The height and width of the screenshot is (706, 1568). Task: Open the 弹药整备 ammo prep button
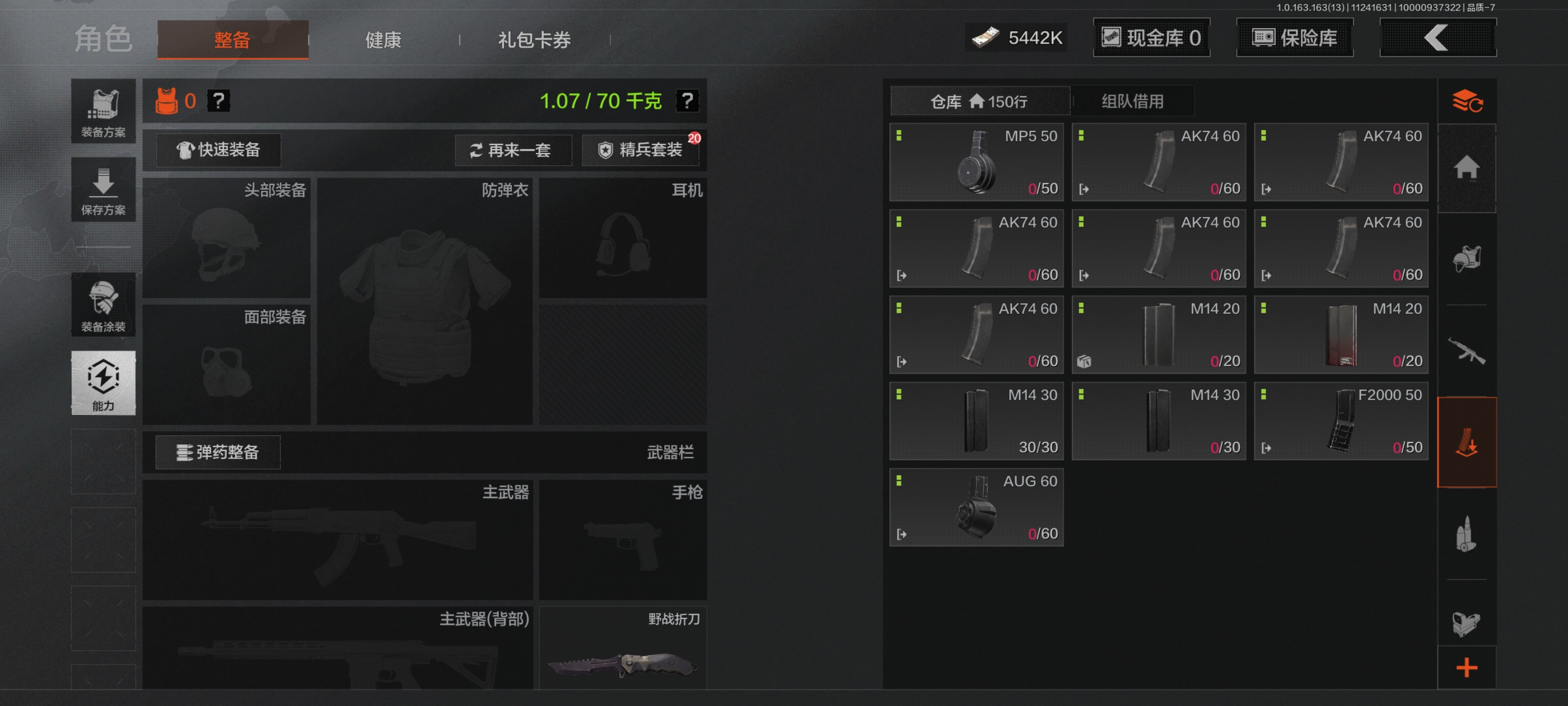(218, 452)
